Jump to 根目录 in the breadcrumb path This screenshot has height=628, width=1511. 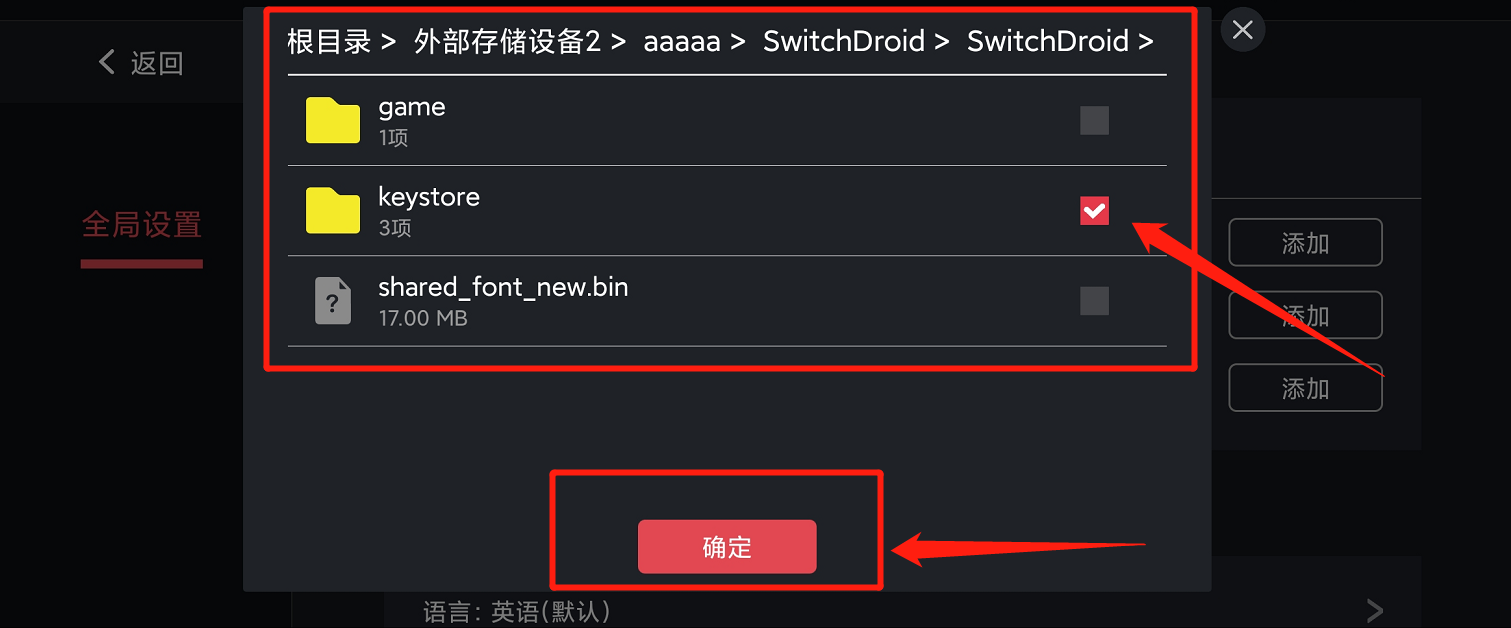click(x=329, y=41)
